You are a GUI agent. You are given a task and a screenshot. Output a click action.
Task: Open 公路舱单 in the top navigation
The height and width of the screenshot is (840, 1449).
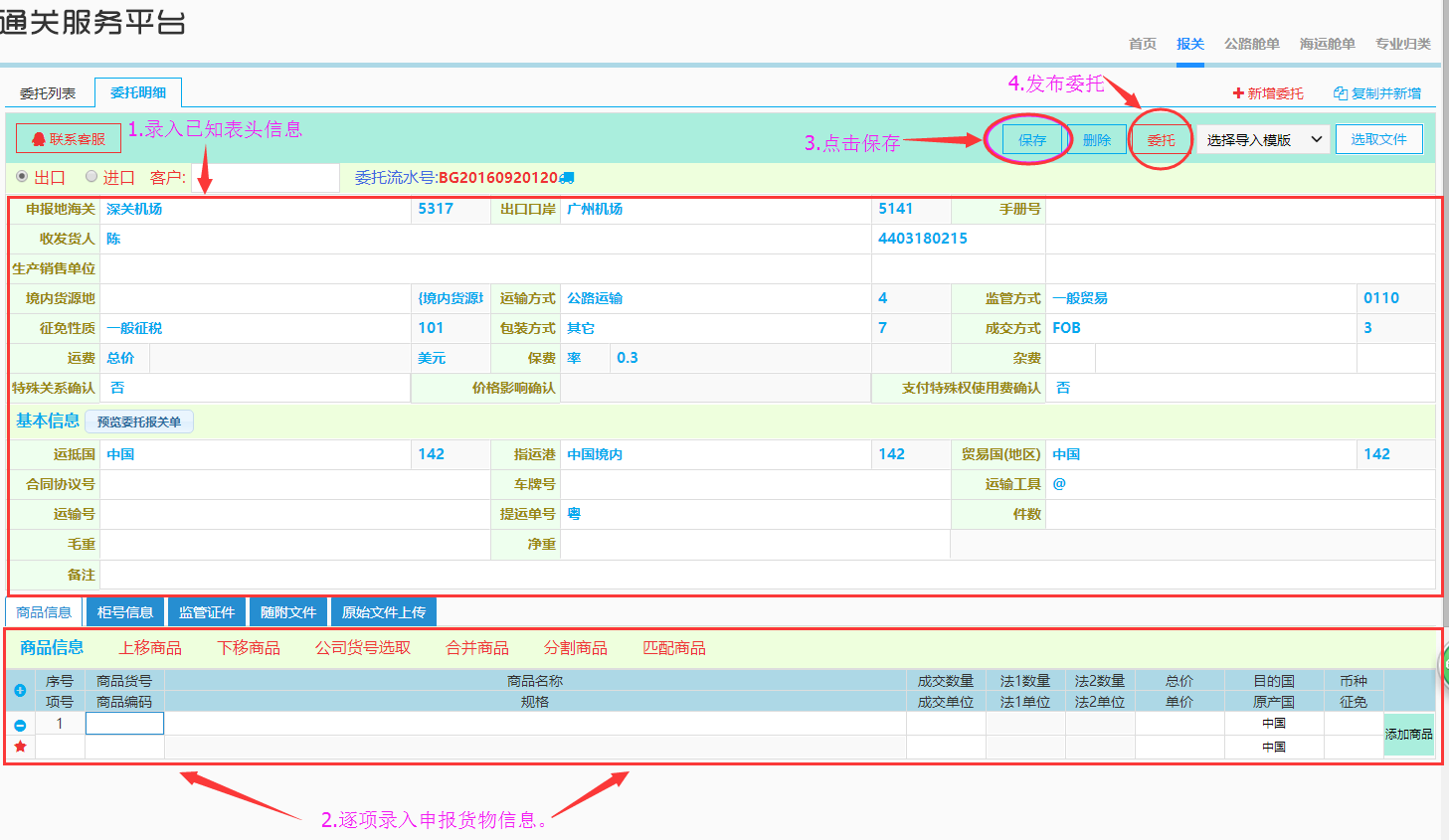1251,44
